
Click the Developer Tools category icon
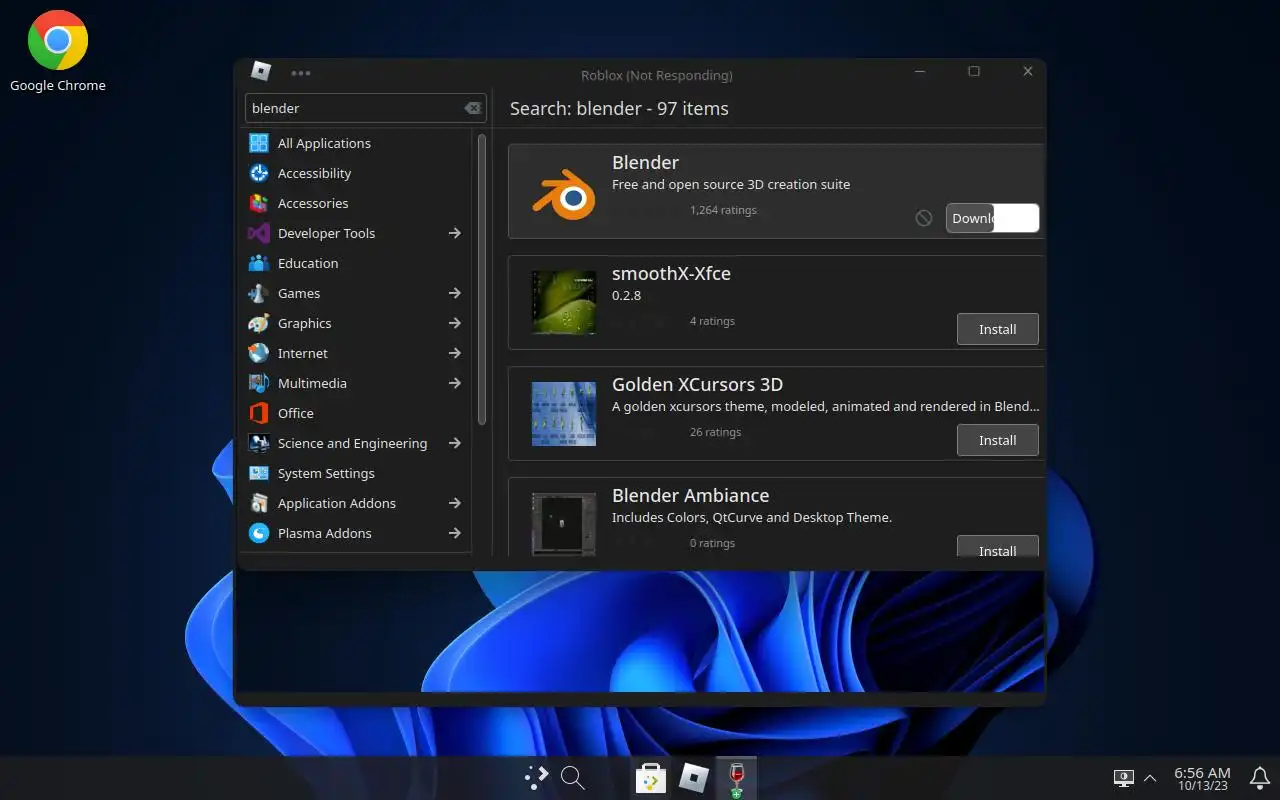[259, 233]
